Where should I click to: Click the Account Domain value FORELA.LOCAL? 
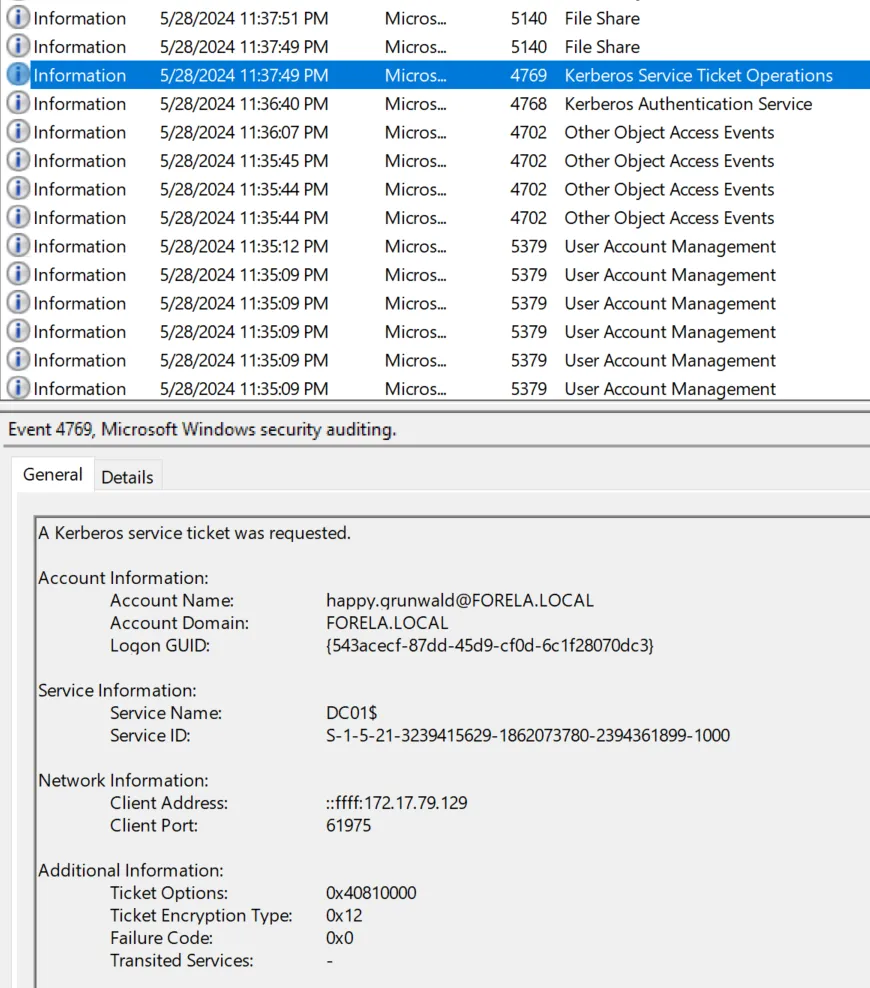point(387,623)
